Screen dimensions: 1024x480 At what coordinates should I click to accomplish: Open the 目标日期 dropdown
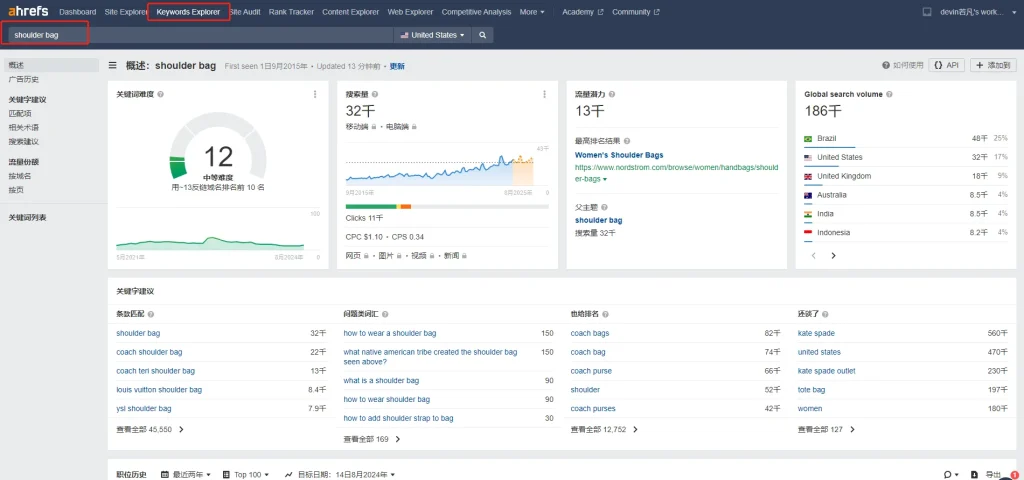(x=340, y=474)
